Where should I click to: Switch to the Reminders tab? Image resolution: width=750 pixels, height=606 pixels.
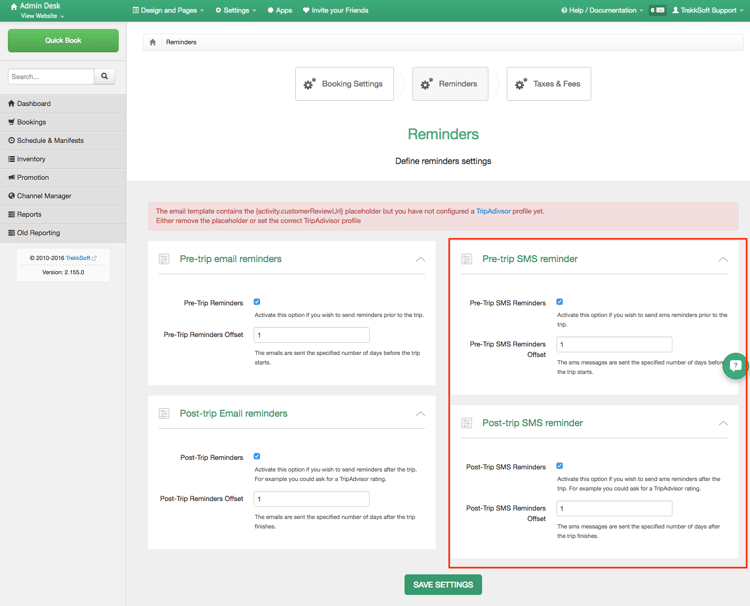click(x=449, y=84)
